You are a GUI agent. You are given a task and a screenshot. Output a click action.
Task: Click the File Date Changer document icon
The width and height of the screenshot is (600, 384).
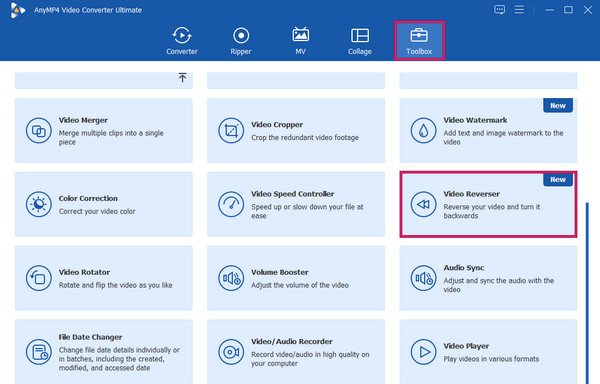click(39, 352)
